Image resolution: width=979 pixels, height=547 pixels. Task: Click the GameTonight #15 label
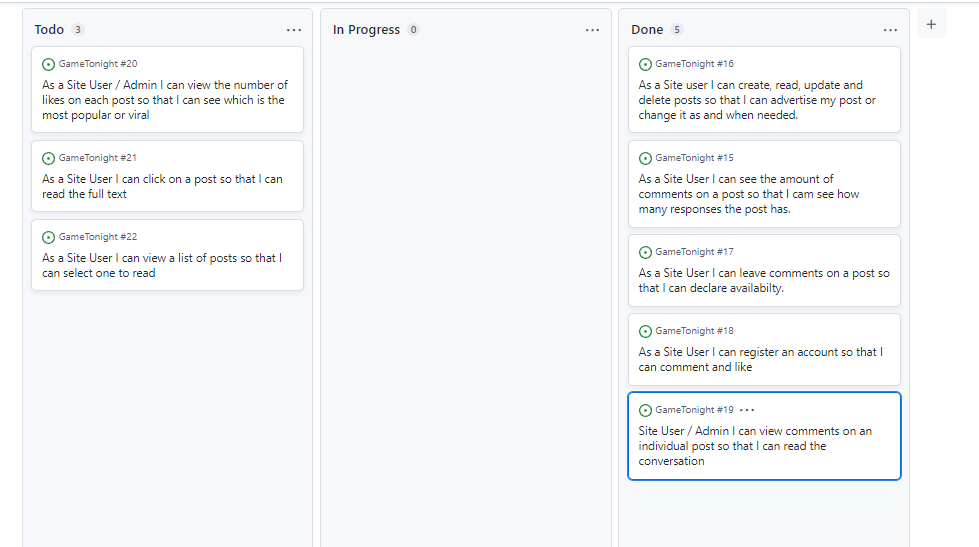click(x=694, y=158)
